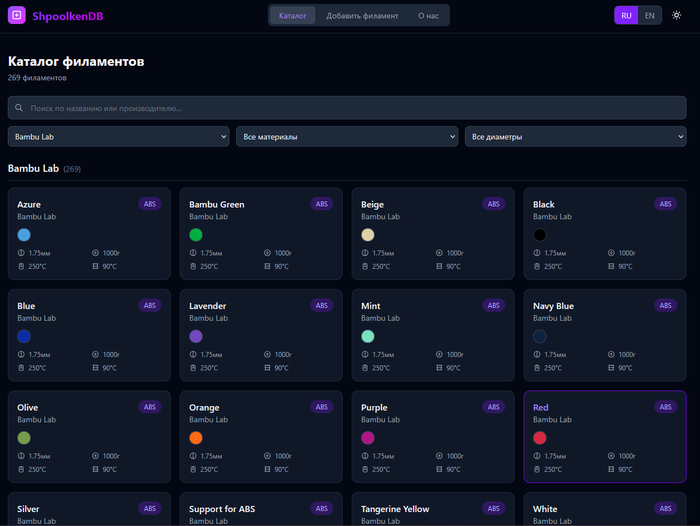Open the Support for ABS filament title
Viewport: 700px width, 526px height.
point(222,509)
